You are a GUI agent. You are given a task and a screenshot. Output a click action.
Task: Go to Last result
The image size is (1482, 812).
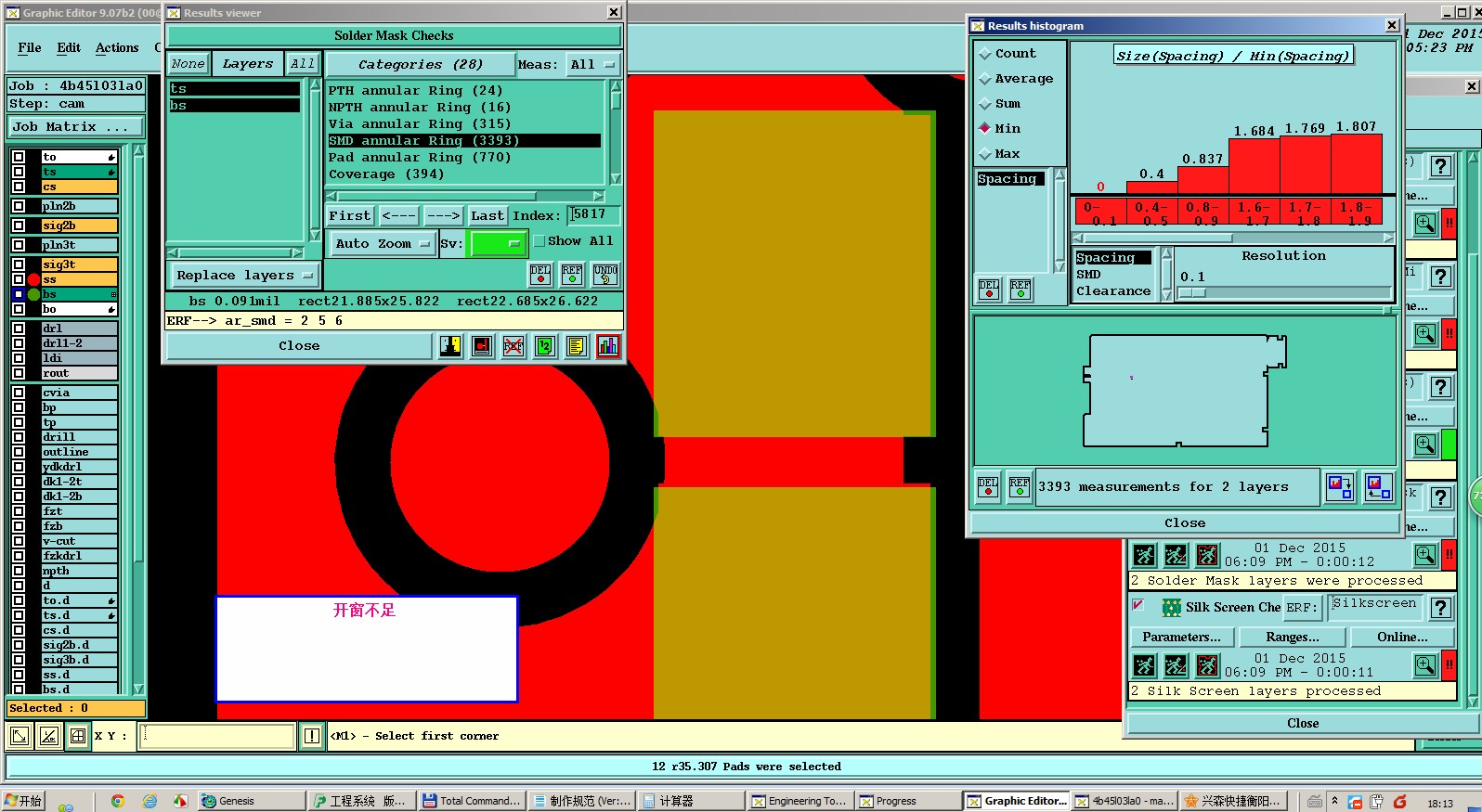tap(487, 215)
